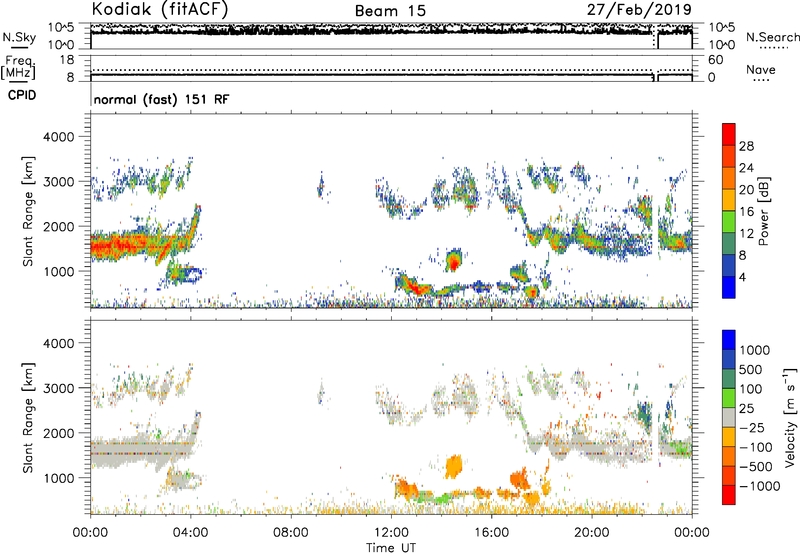The height and width of the screenshot is (554, 800).
Task: Click the 'Kodiak (fitACF)' plot title
Action: tap(160, 9)
